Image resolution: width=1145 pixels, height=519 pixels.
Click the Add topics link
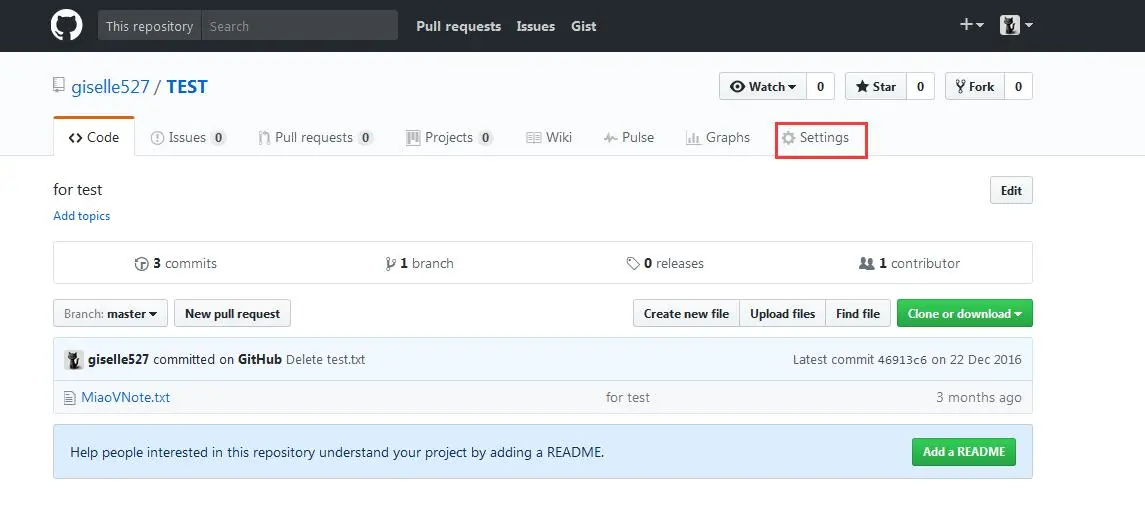[82, 216]
